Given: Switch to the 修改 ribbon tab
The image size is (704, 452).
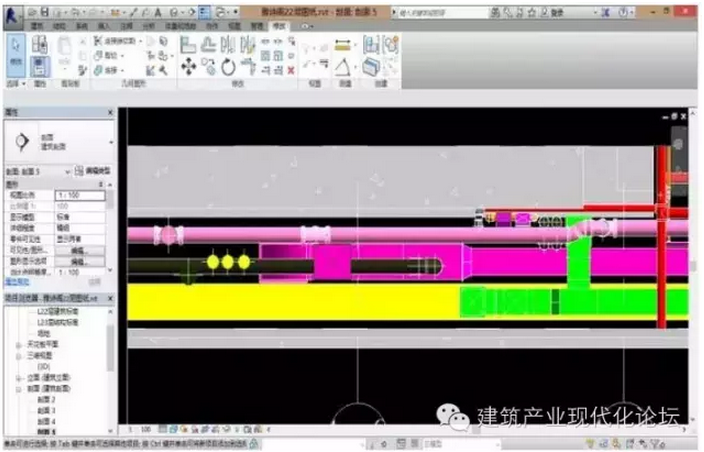Looking at the screenshot, I should [x=279, y=24].
